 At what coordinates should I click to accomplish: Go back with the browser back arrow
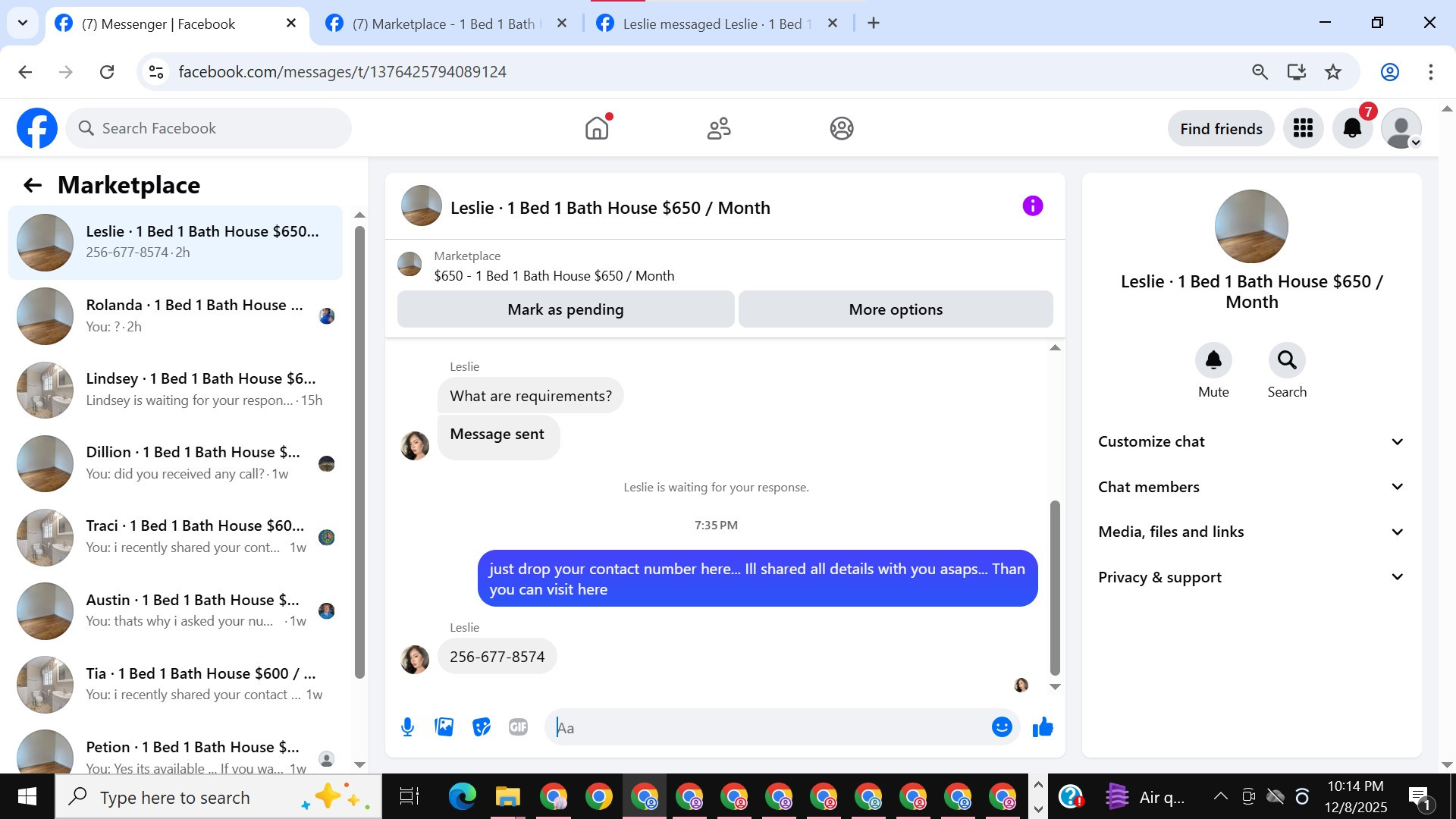click(25, 72)
